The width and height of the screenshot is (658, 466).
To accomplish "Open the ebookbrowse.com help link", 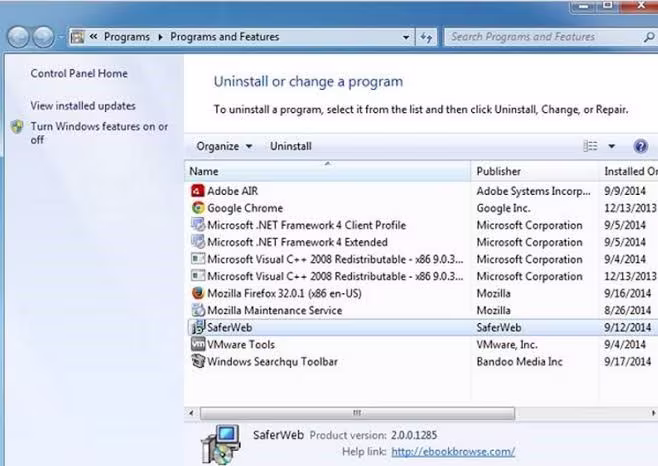I will pos(453,452).
